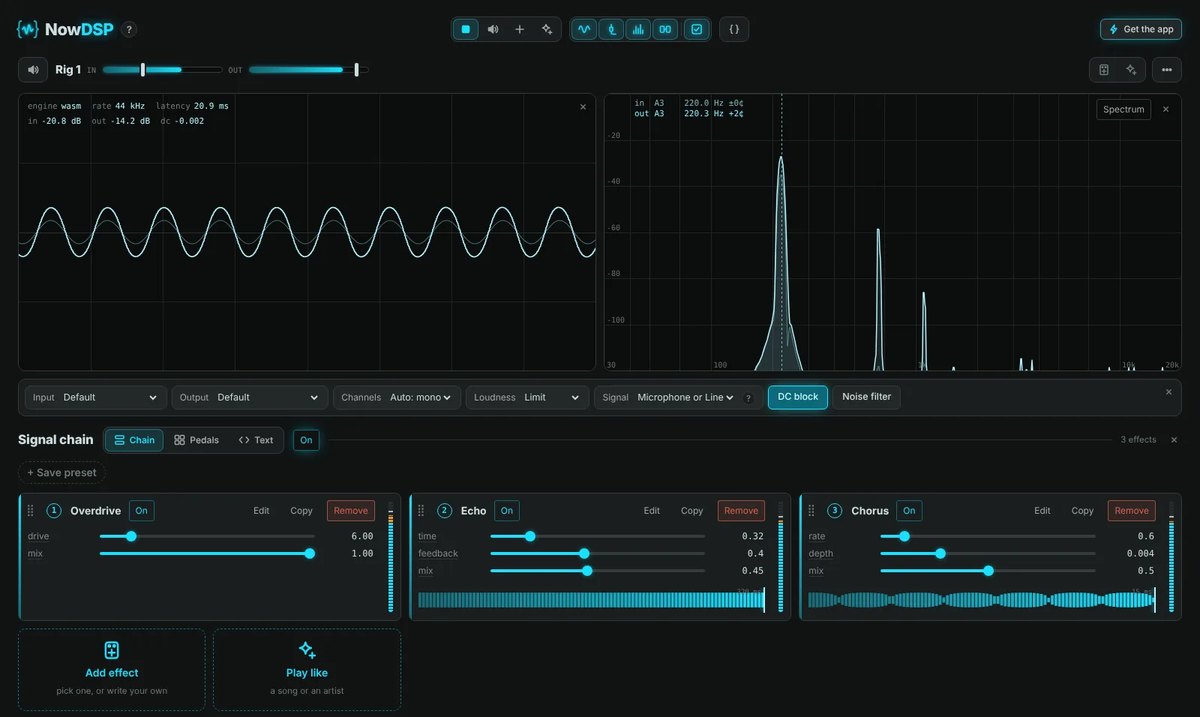Screen dimensions: 1200x717
Task: Switch to the Chain view tab
Action: pos(134,440)
